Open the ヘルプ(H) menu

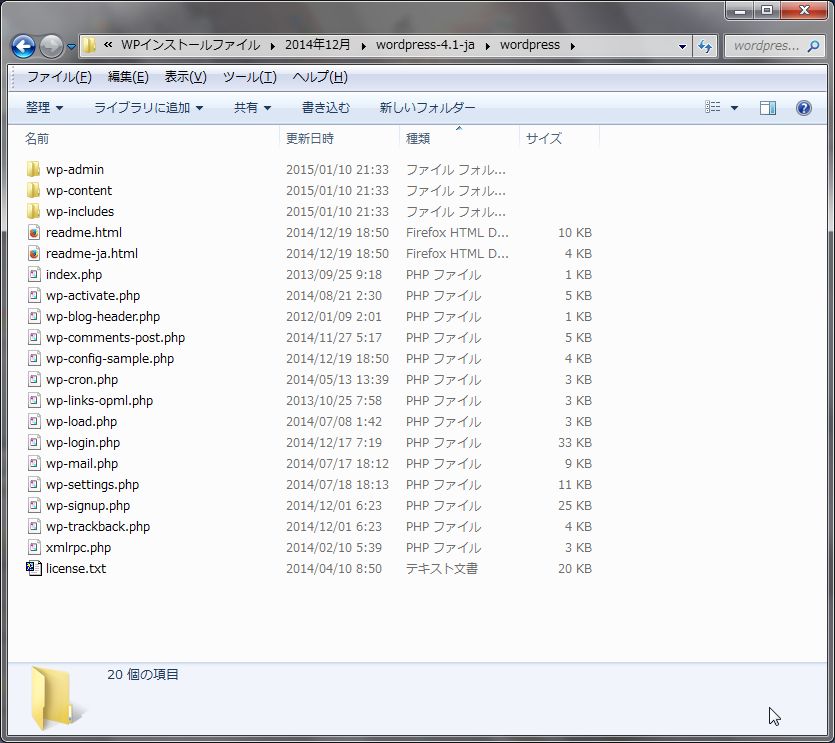[x=320, y=77]
